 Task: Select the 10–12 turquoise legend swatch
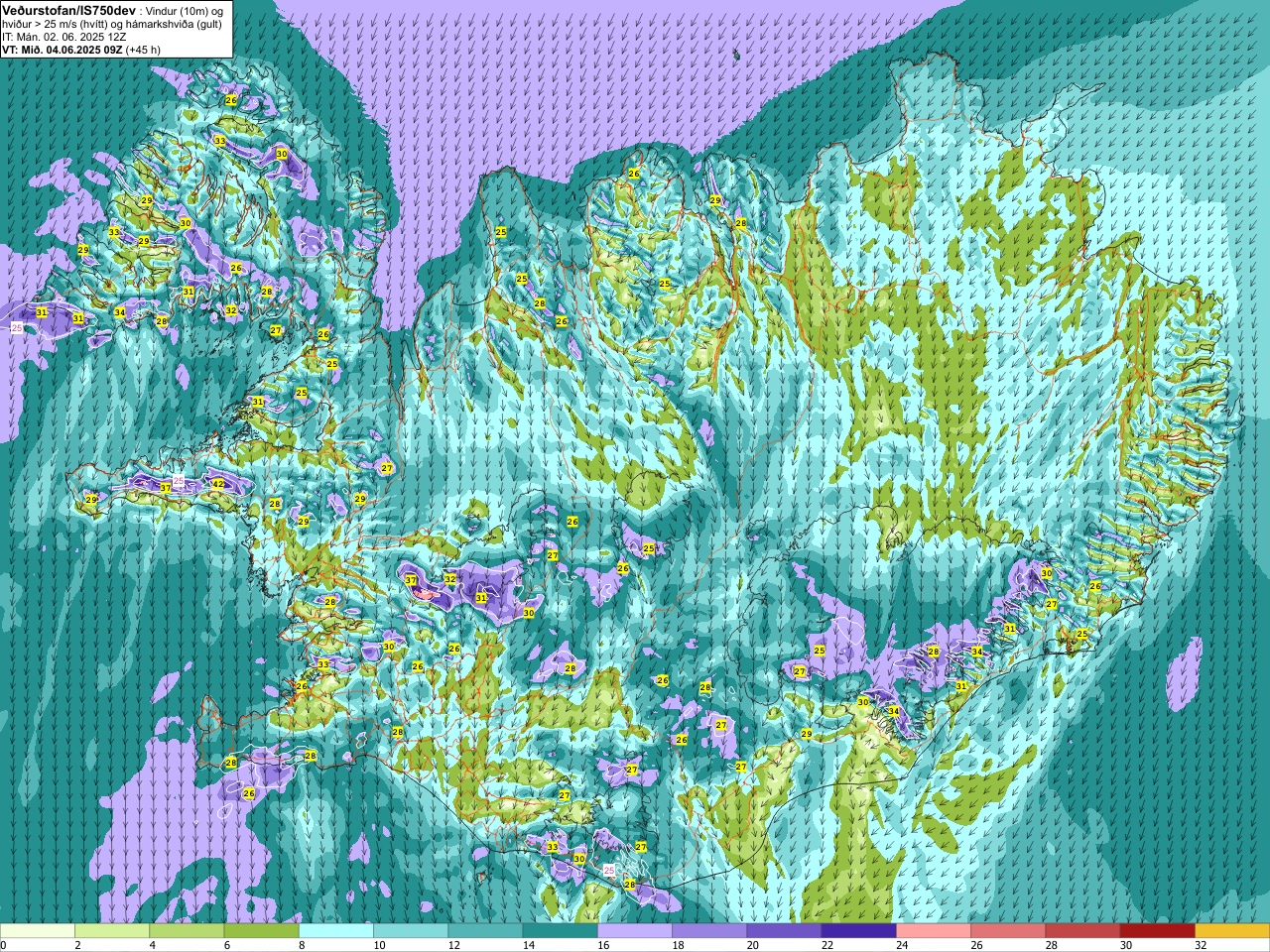411,931
